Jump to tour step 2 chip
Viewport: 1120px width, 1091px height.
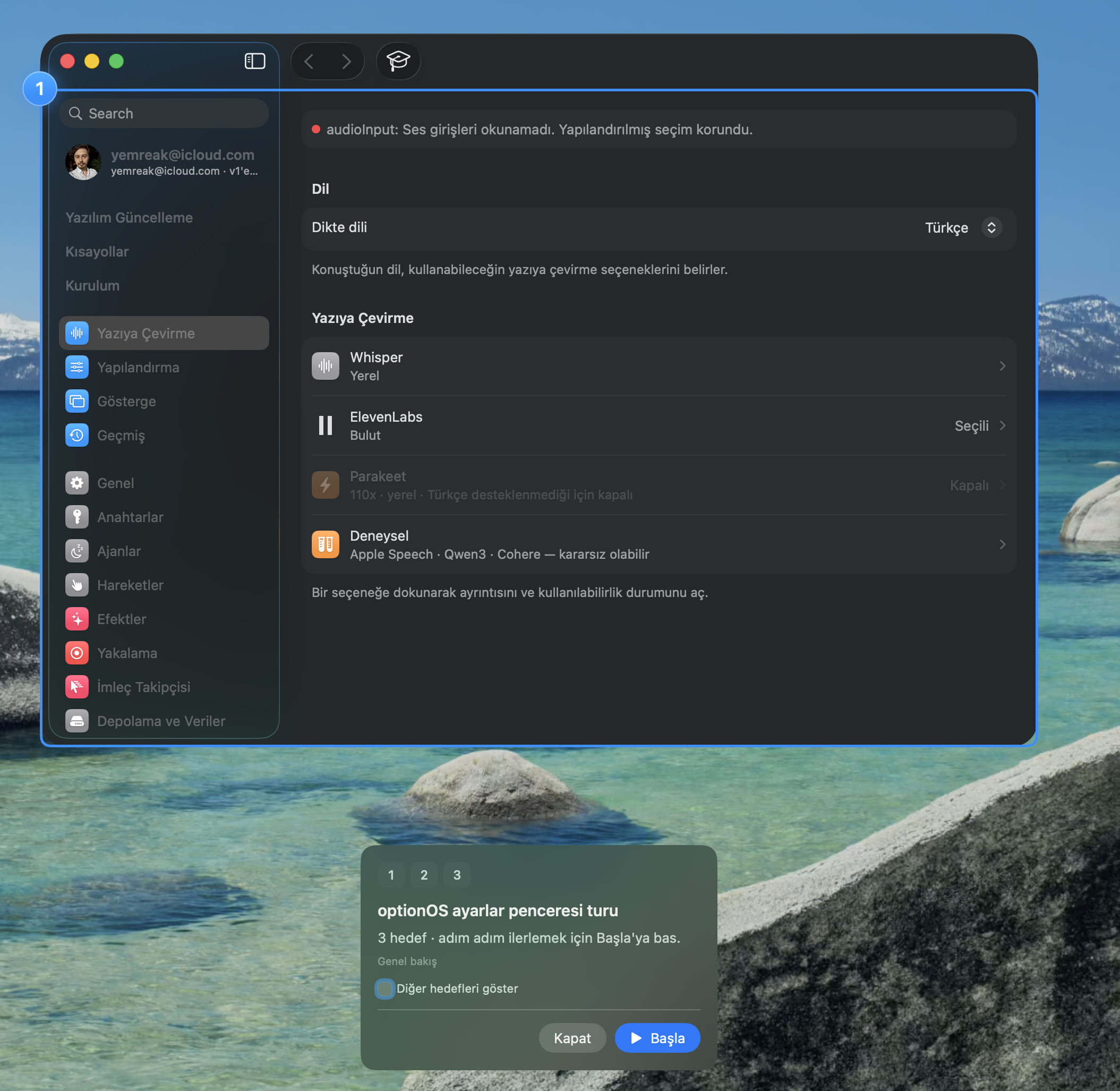pos(424,875)
